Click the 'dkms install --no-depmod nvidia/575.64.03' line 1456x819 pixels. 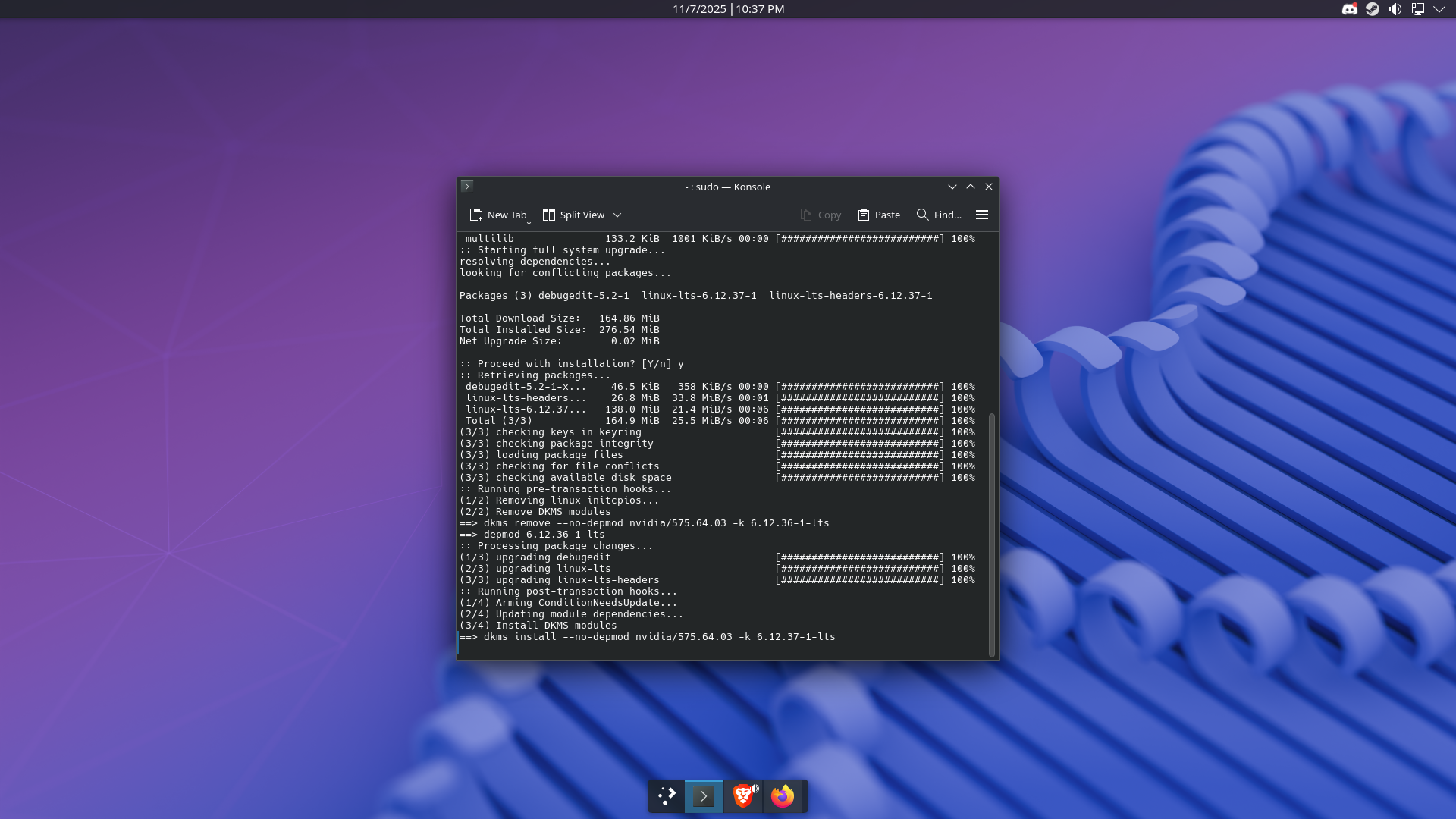tap(648, 637)
